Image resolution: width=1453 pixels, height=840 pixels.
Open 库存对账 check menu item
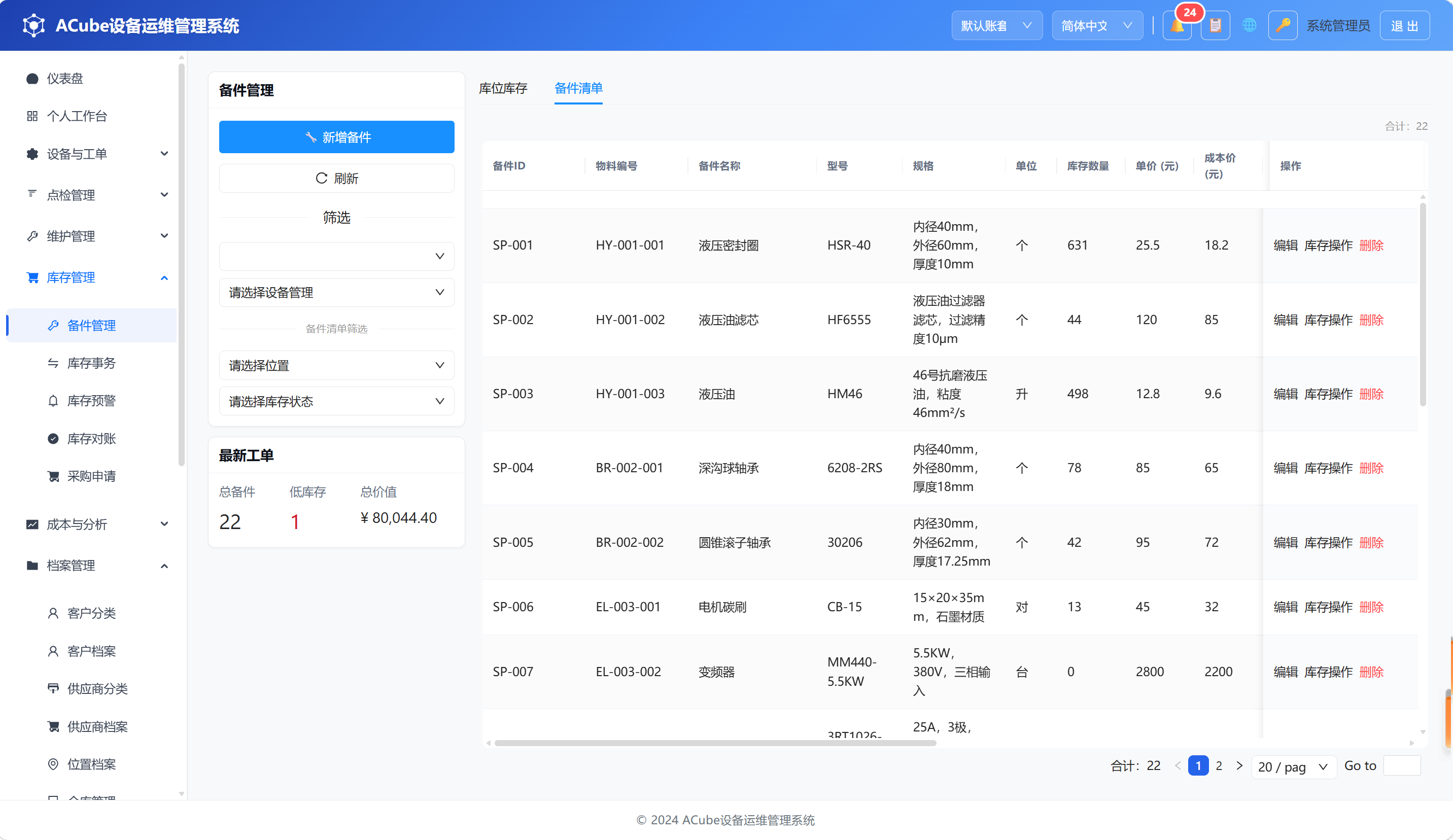pyautogui.click(x=92, y=439)
